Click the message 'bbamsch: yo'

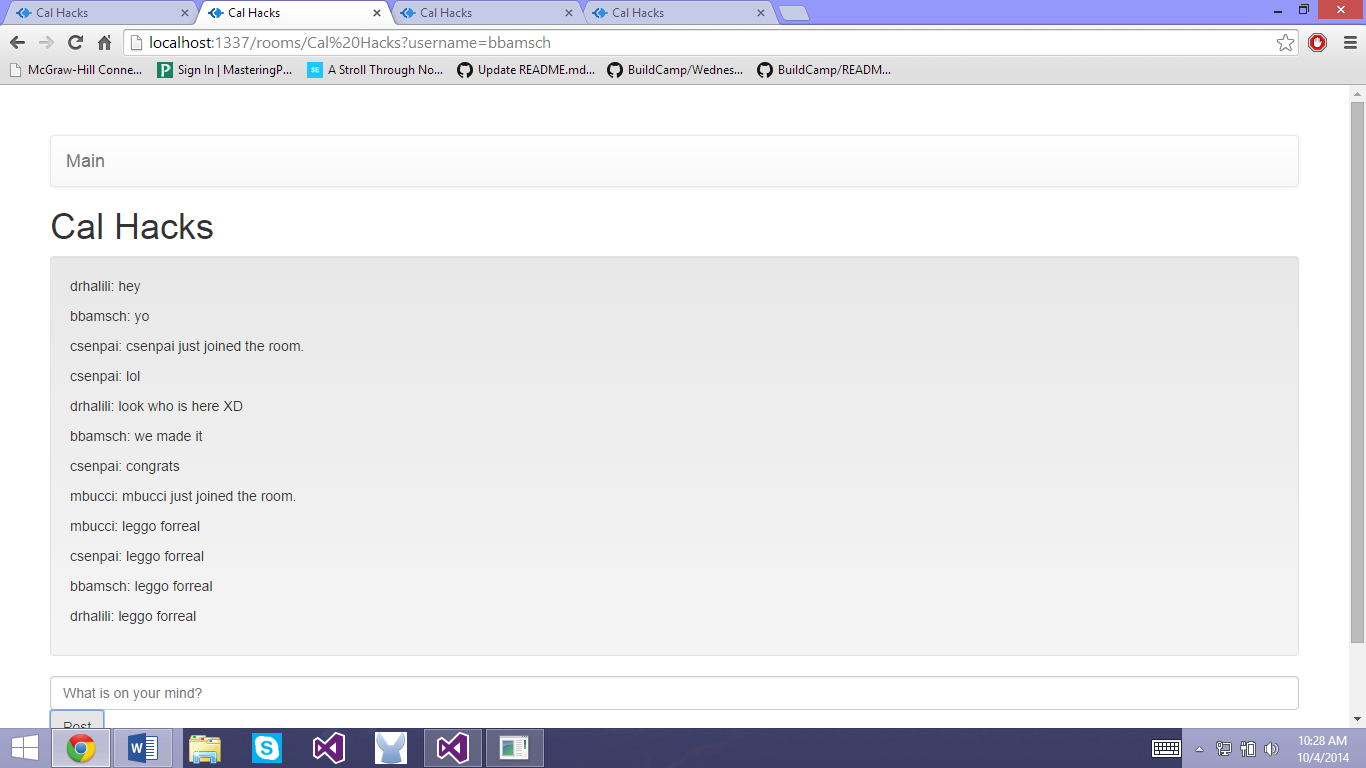tap(110, 316)
